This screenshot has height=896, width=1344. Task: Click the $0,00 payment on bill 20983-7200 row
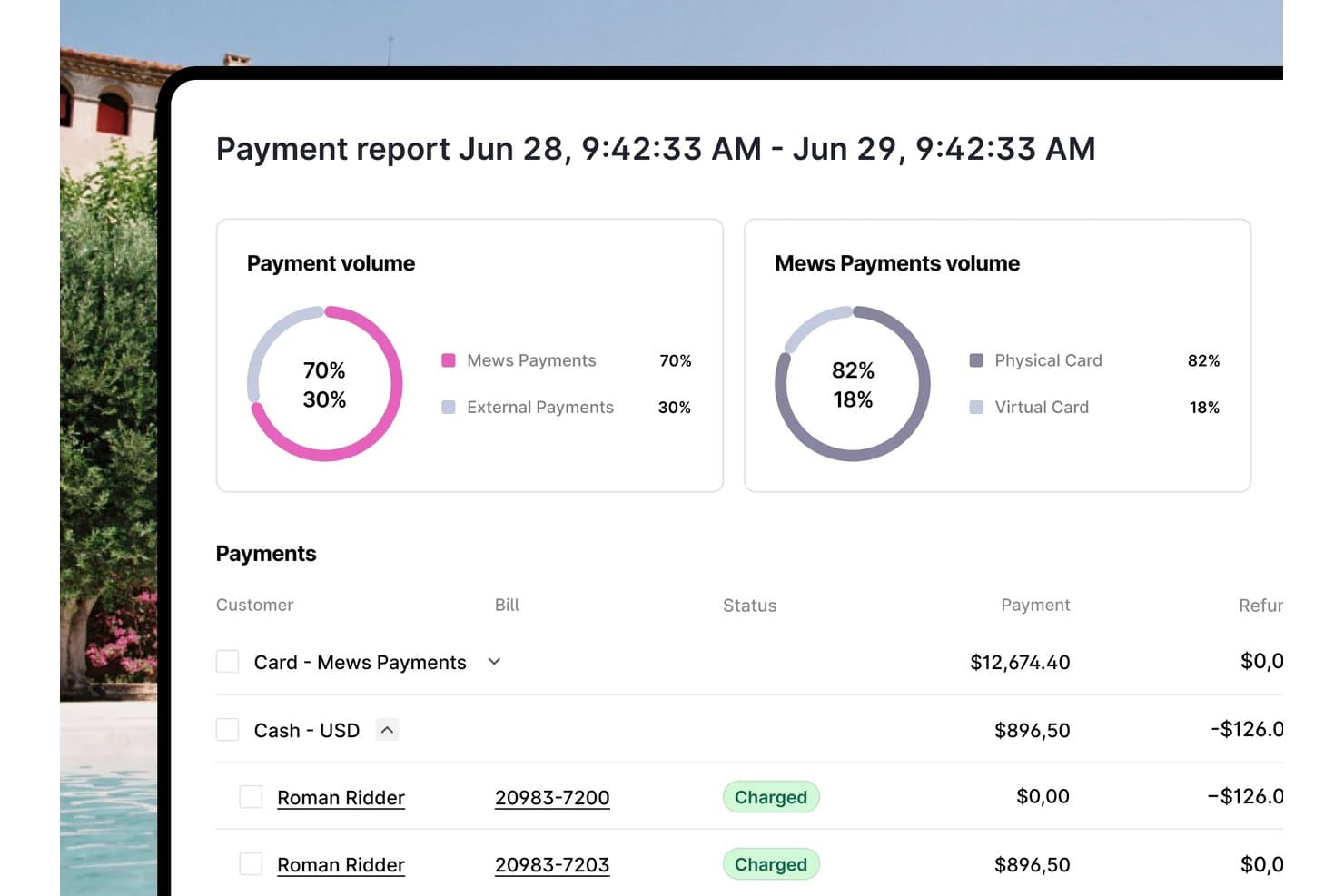point(1043,796)
